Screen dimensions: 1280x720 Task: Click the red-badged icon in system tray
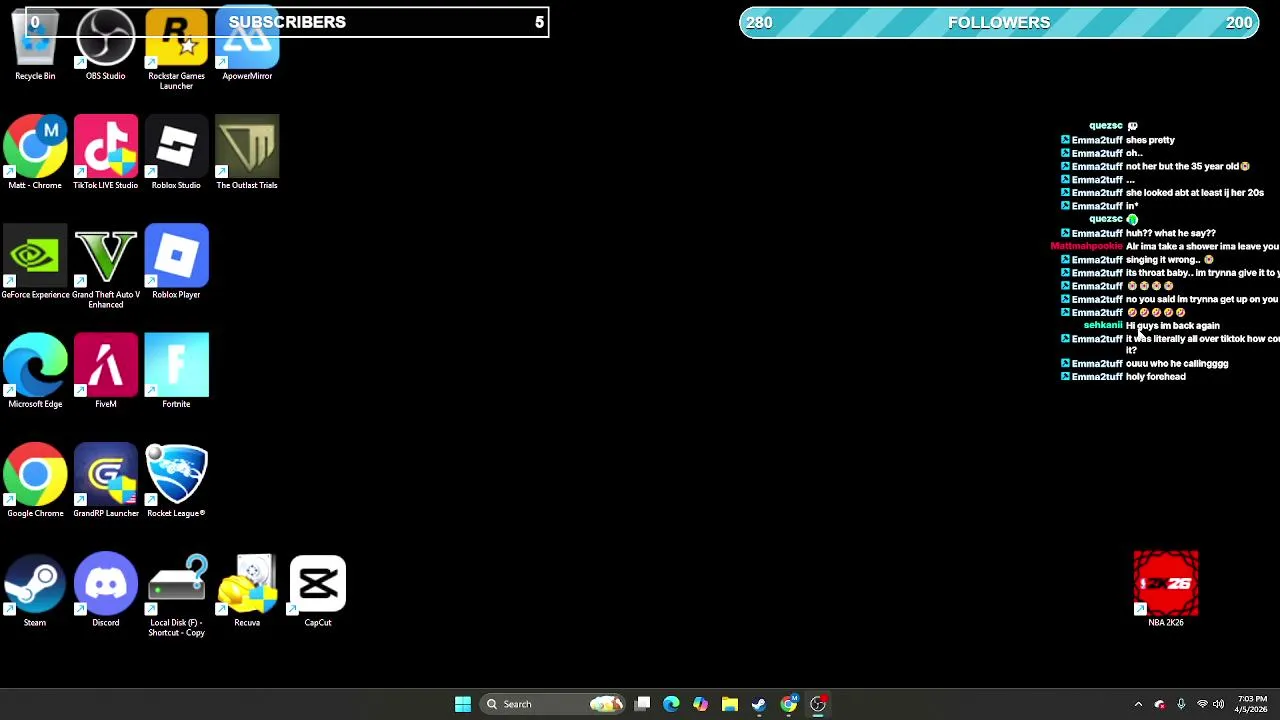click(x=1160, y=704)
